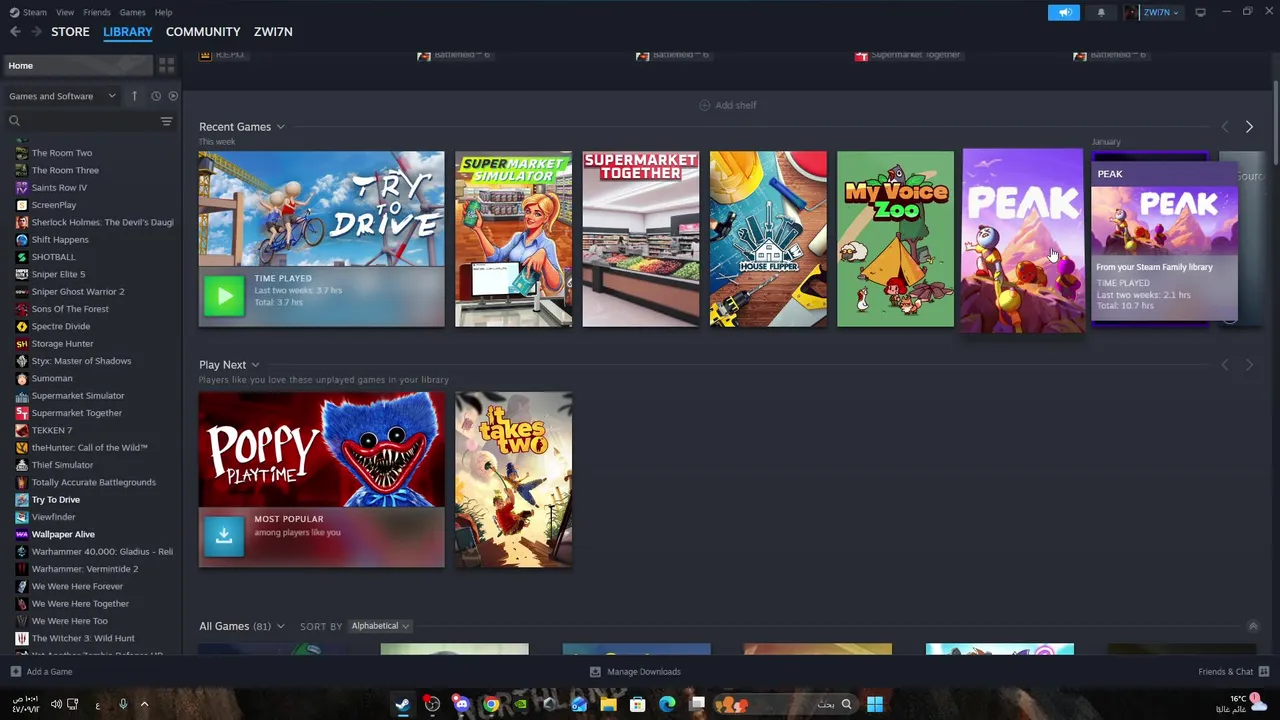Select Sniper Elite 5 in the list
This screenshot has width=1280, height=720.
58,274
